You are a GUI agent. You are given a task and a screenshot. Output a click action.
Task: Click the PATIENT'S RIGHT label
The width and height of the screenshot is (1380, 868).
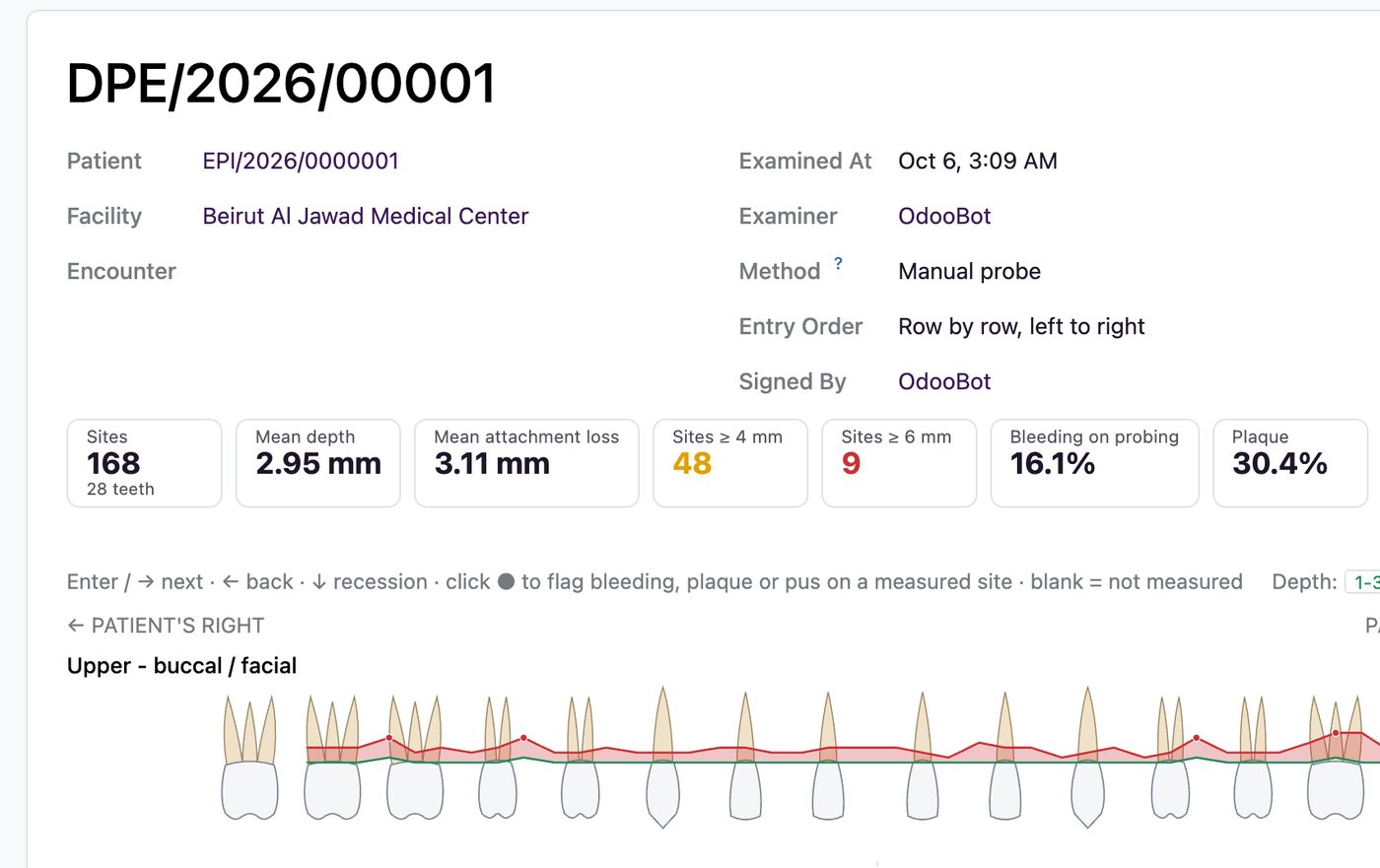[x=166, y=626]
